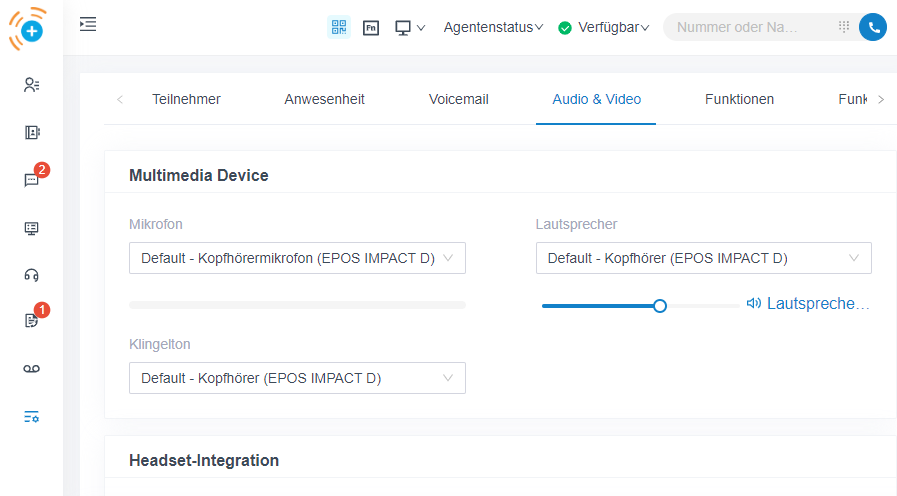Image resolution: width=897 pixels, height=496 pixels.
Task: Collapse the sidebar menu toggle
Action: pos(88,24)
